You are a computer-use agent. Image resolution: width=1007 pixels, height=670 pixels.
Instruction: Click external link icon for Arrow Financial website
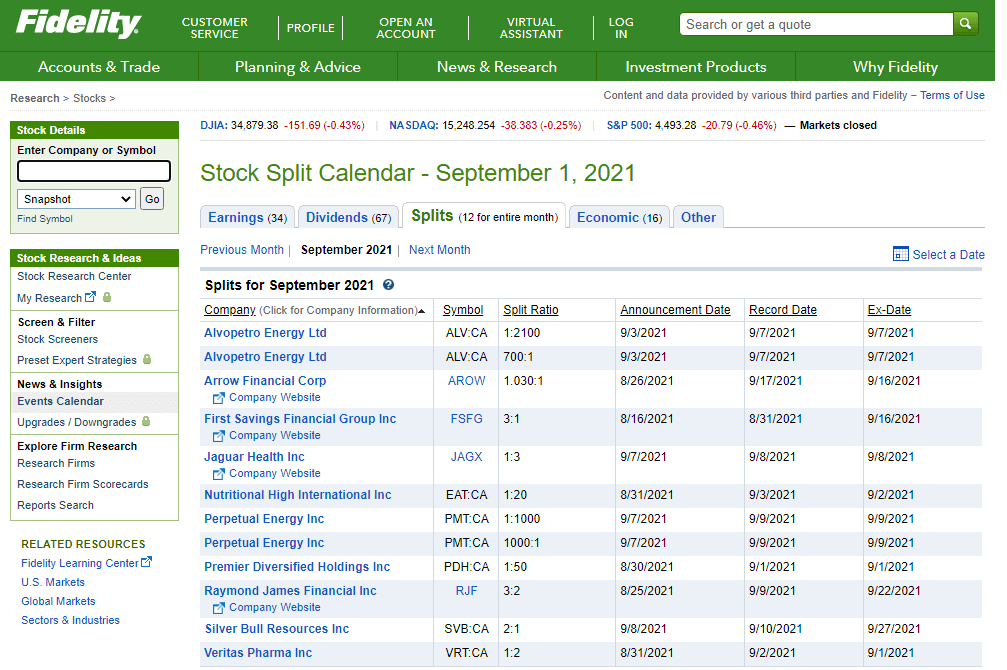[x=219, y=398]
